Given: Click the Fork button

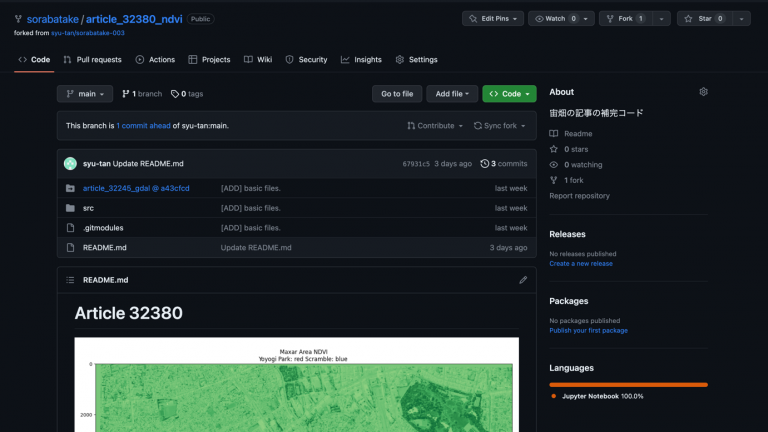Looking at the screenshot, I should point(625,19).
